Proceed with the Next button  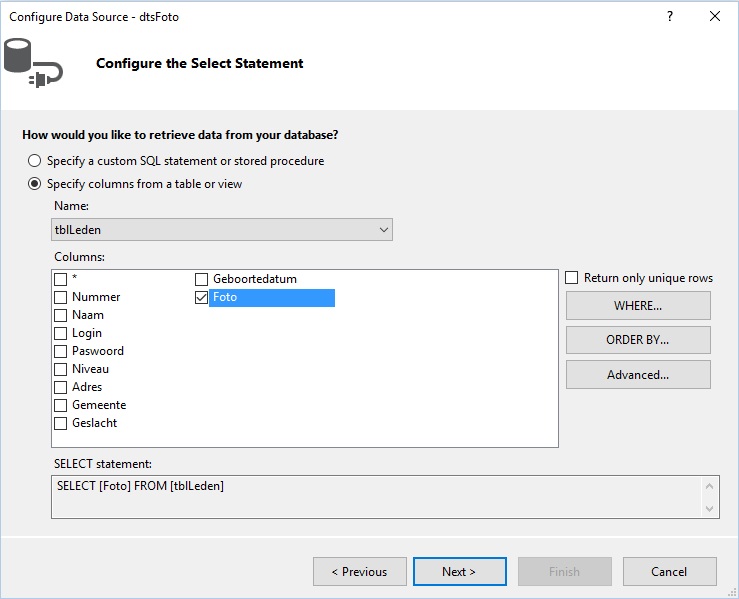pyautogui.click(x=460, y=572)
